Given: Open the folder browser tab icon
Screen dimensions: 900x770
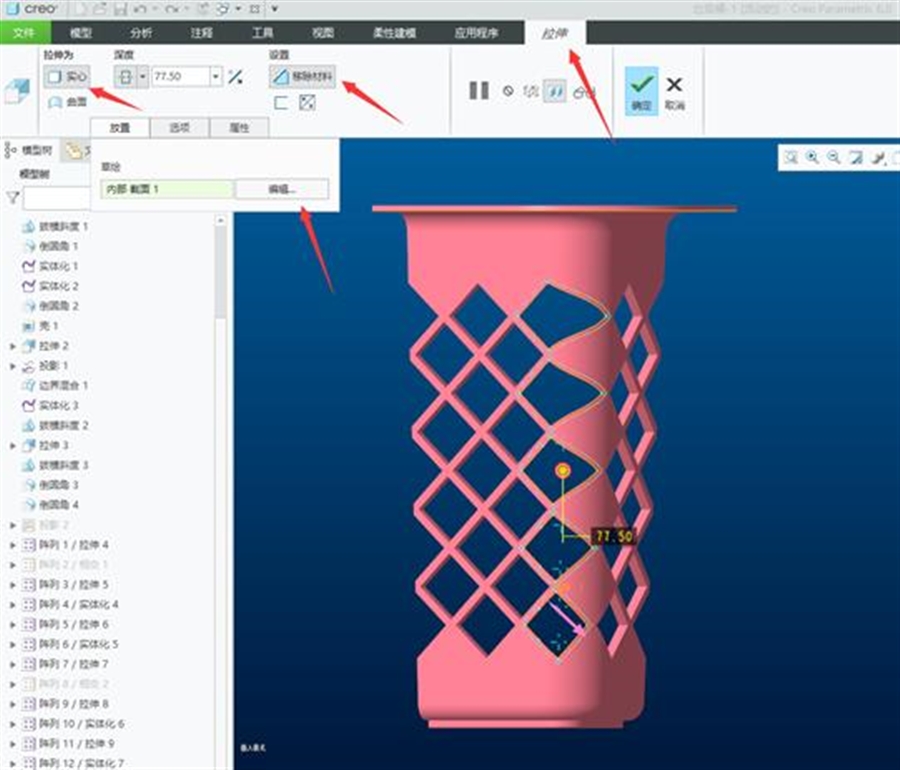Looking at the screenshot, I should (75, 151).
